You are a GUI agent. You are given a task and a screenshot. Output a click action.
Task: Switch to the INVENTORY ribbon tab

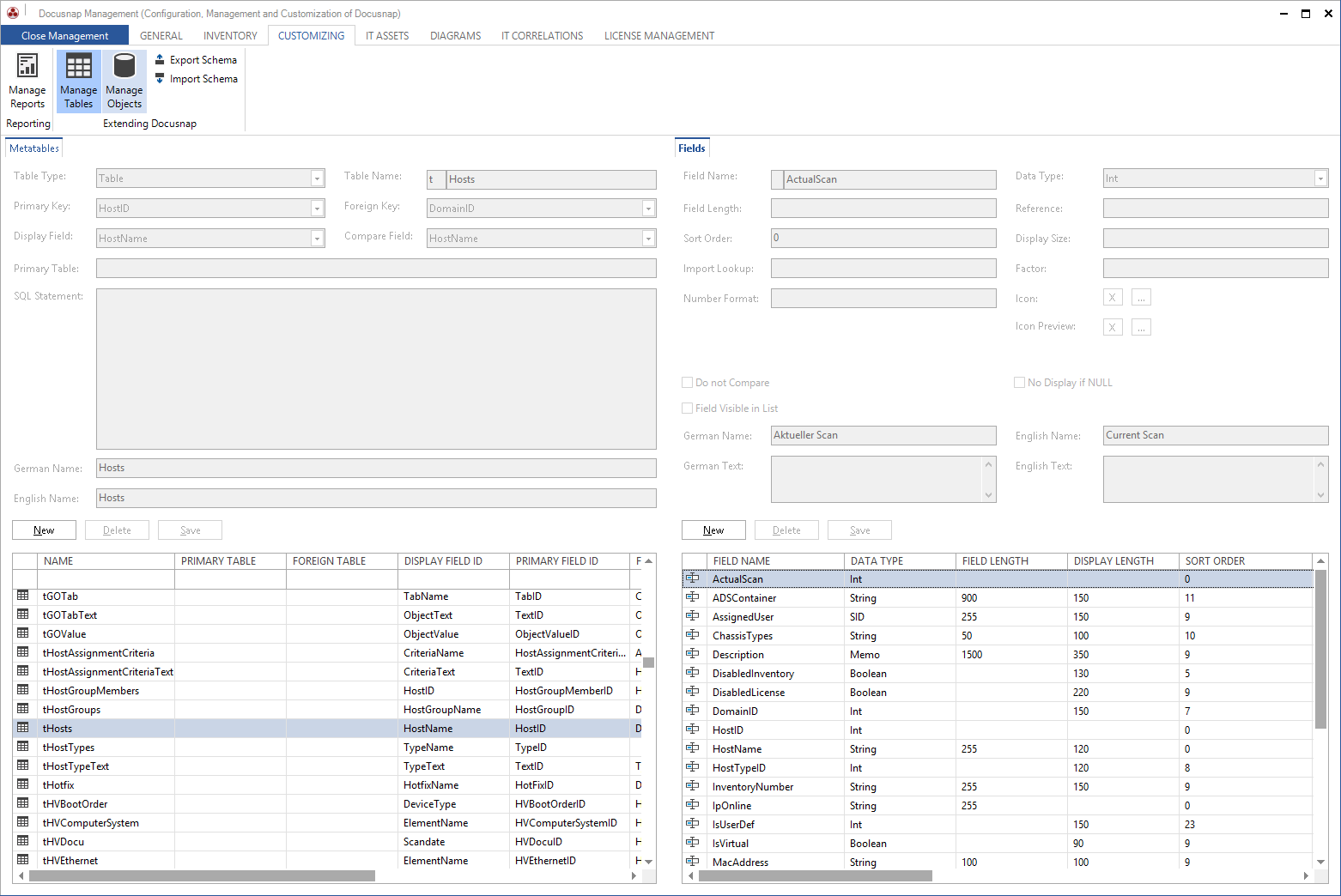click(230, 36)
